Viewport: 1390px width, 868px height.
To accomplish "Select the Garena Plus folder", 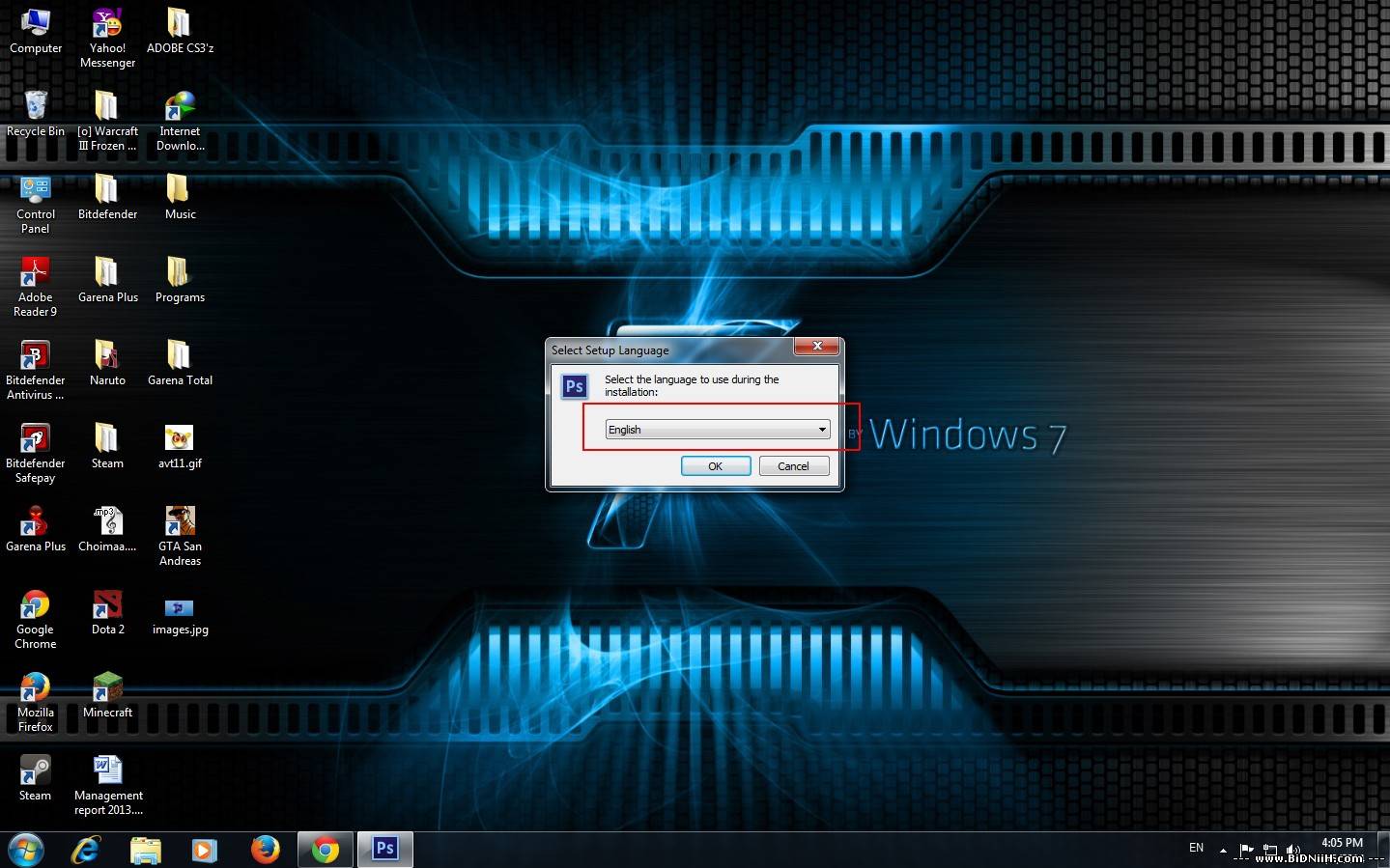I will coord(107,280).
